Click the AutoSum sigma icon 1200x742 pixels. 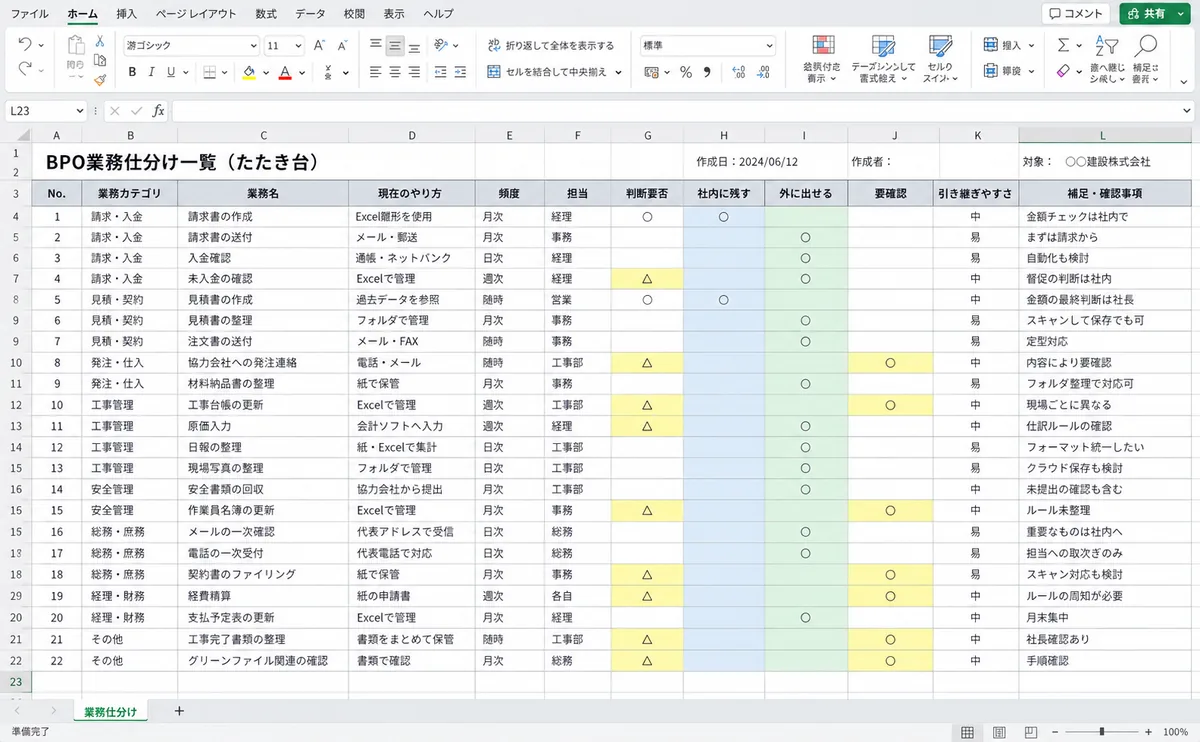[1063, 45]
